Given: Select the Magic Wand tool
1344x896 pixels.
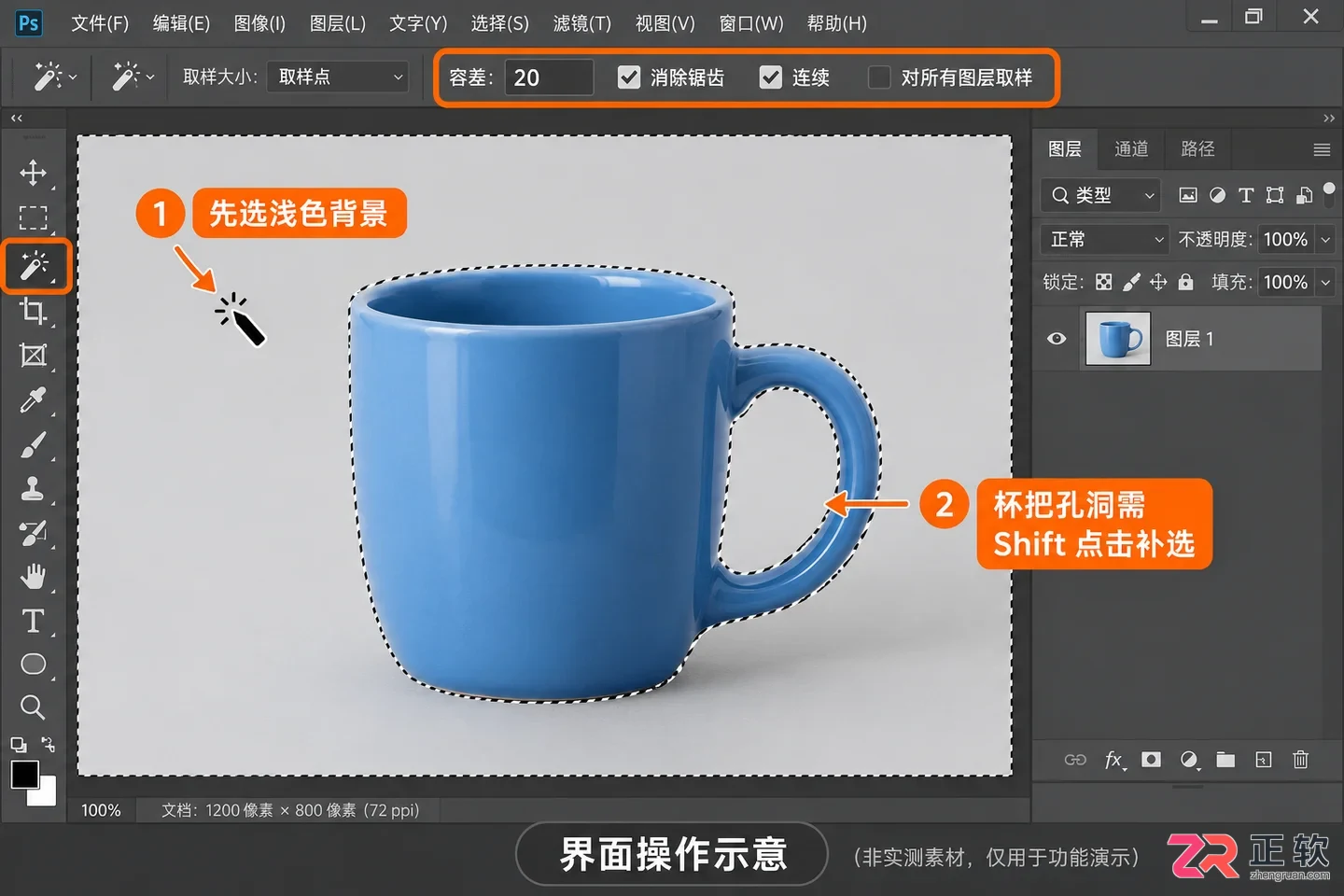Looking at the screenshot, I should pyautogui.click(x=35, y=267).
